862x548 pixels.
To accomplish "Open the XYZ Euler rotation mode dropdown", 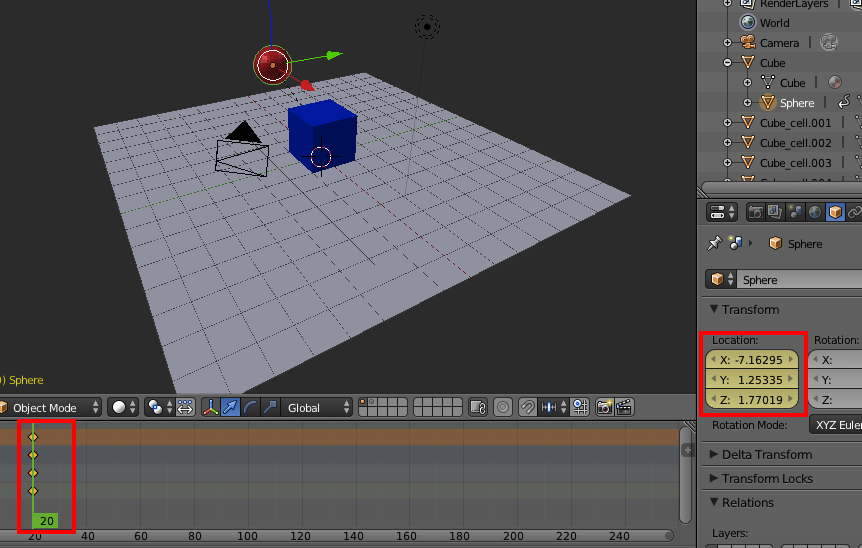I will point(836,424).
